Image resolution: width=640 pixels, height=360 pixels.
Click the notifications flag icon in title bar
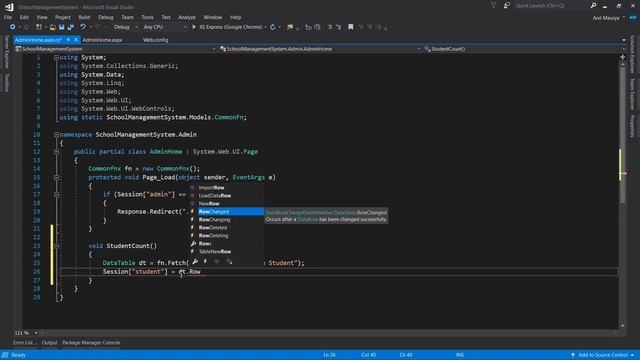tap(493, 6)
